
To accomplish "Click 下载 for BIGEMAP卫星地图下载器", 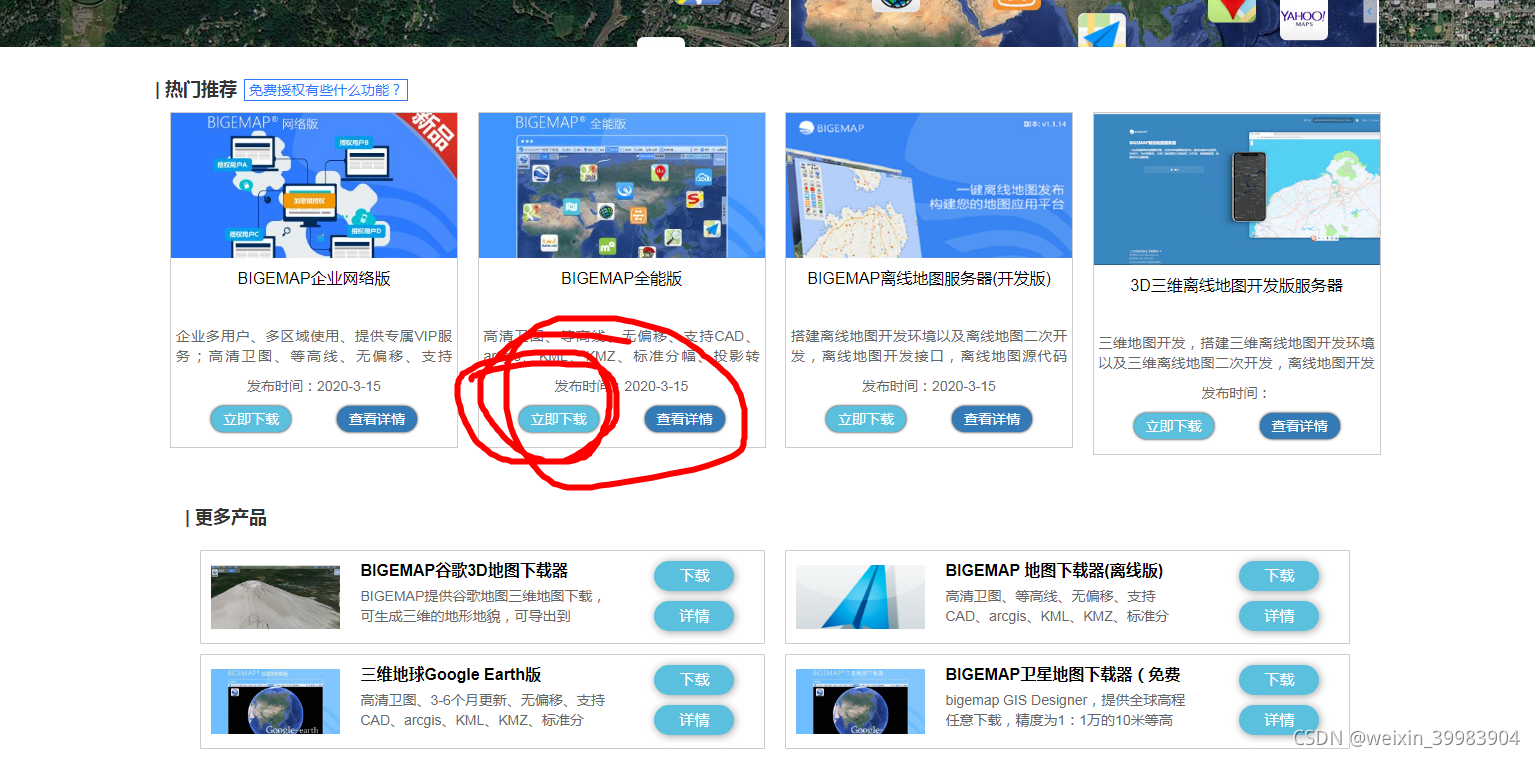I will point(1278,680).
